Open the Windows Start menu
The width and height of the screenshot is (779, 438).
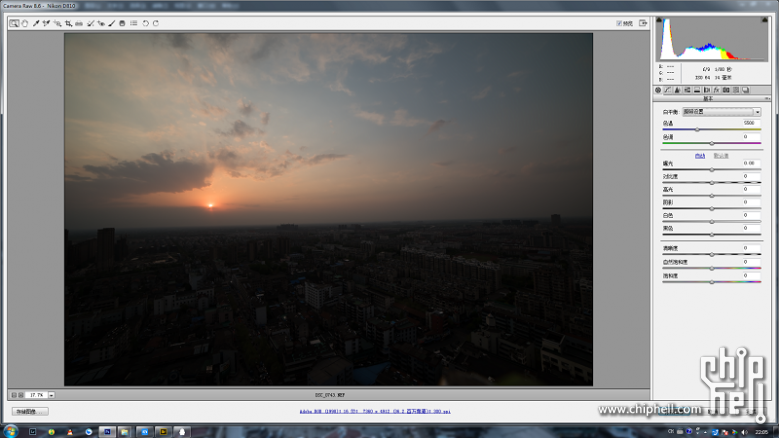10,432
